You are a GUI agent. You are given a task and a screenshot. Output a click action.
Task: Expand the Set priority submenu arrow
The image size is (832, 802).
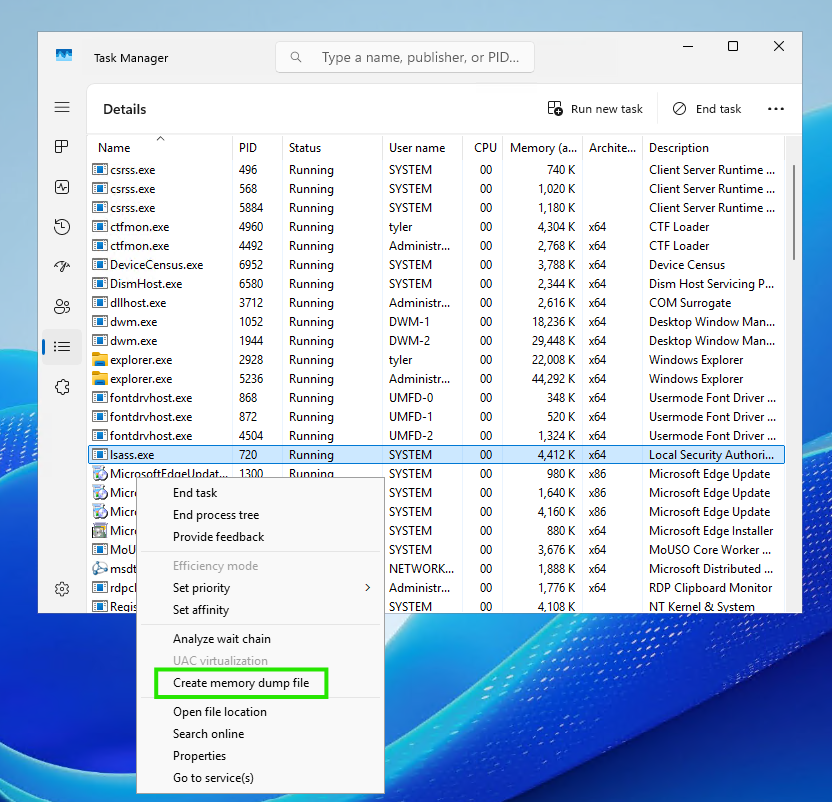click(367, 588)
